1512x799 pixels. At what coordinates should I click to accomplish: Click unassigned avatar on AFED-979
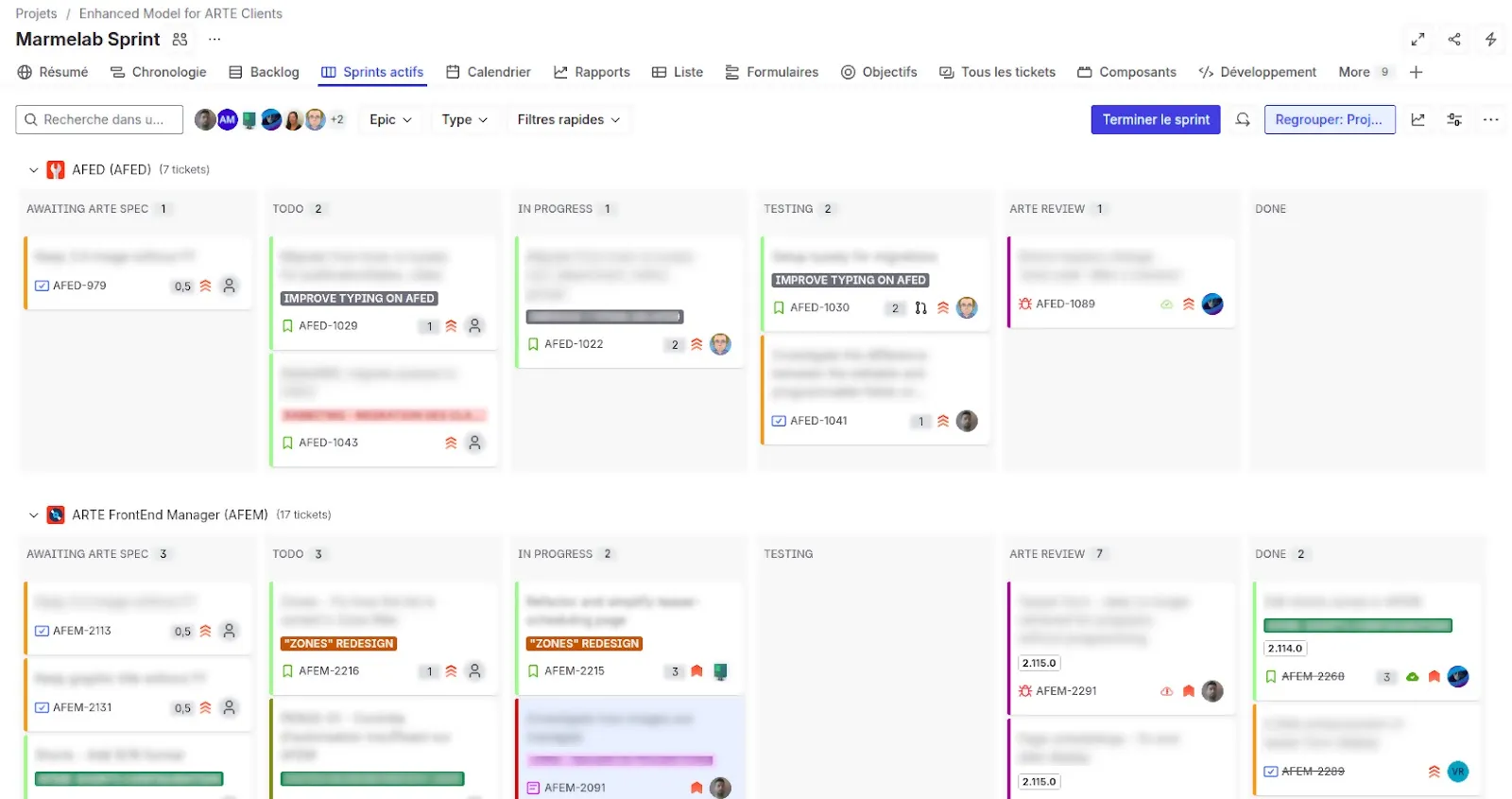click(229, 286)
